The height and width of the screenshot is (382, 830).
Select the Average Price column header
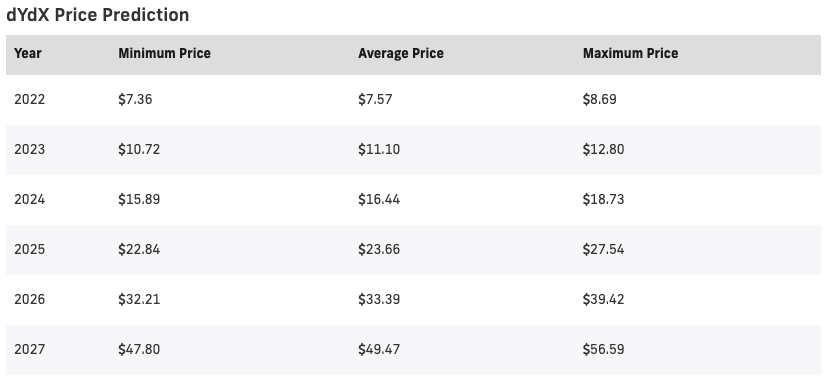401,53
